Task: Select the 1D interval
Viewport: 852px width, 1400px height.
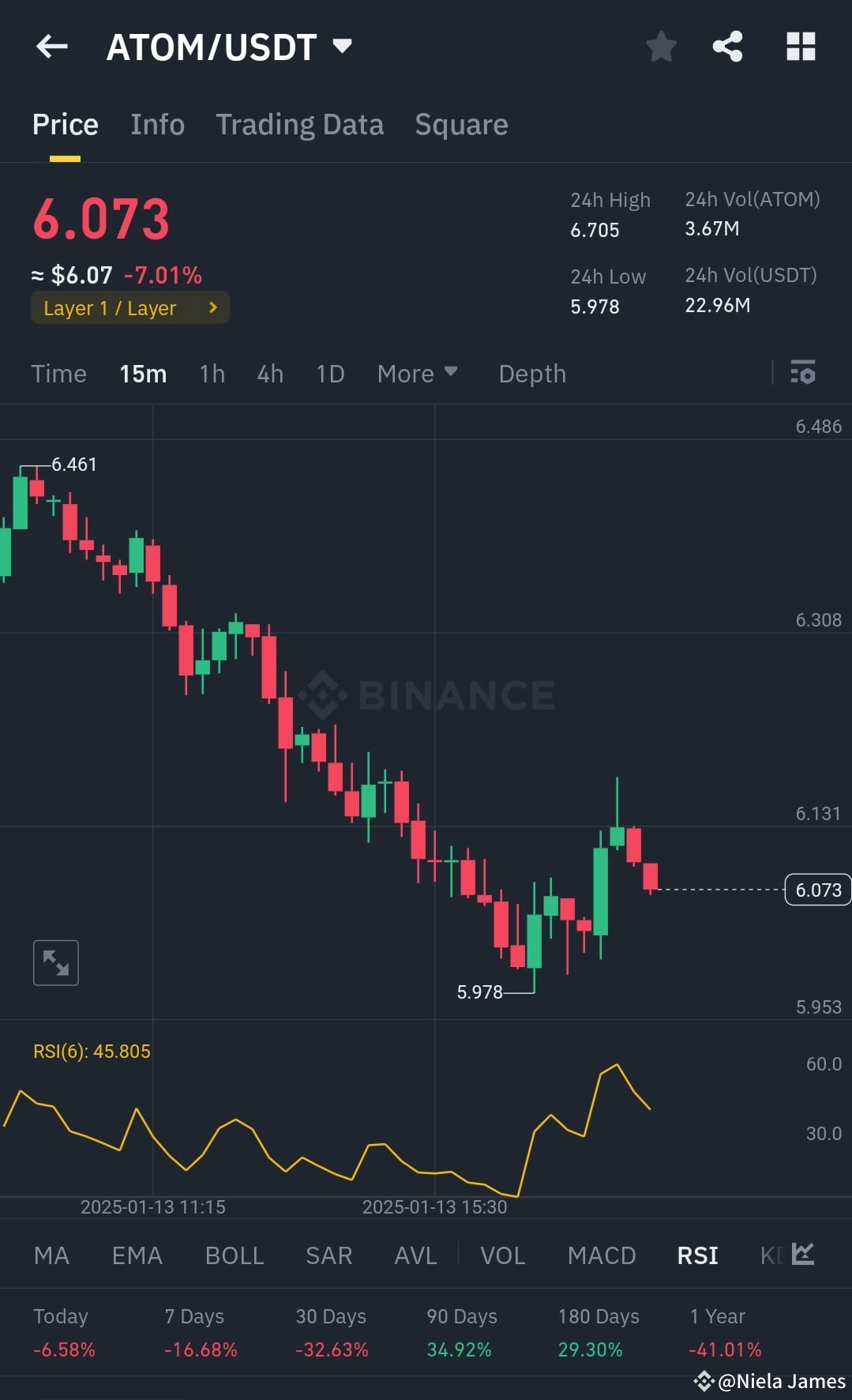Action: point(330,373)
